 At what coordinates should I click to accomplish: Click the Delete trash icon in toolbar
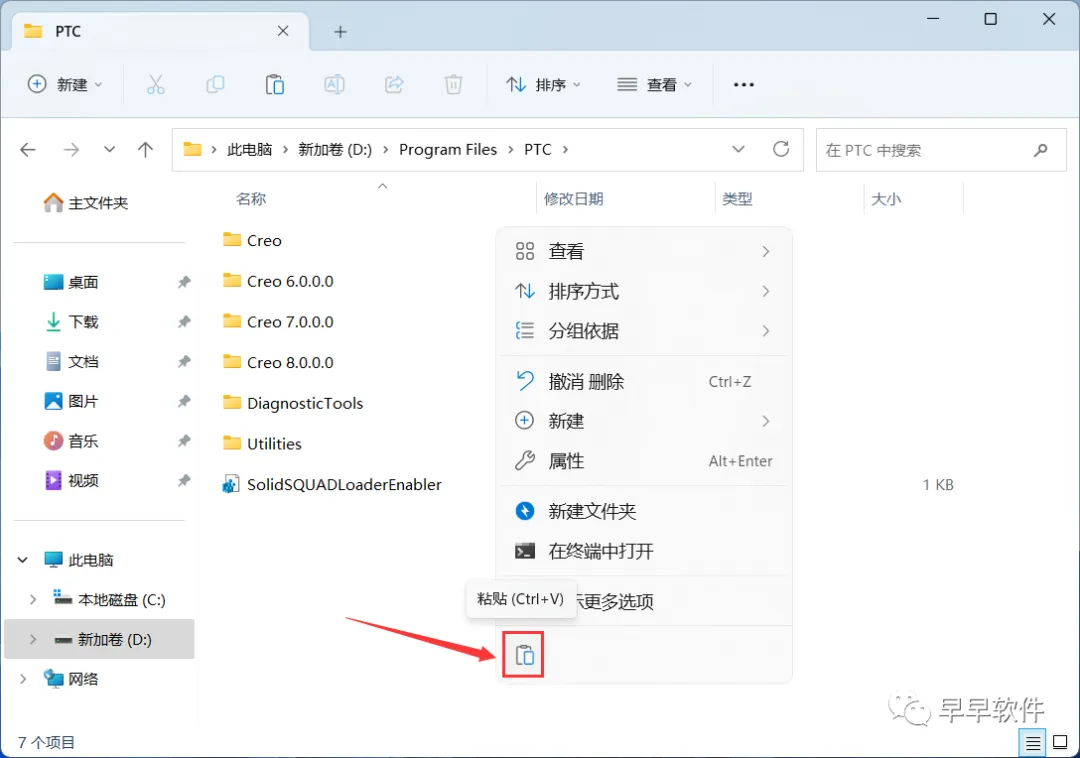click(453, 85)
